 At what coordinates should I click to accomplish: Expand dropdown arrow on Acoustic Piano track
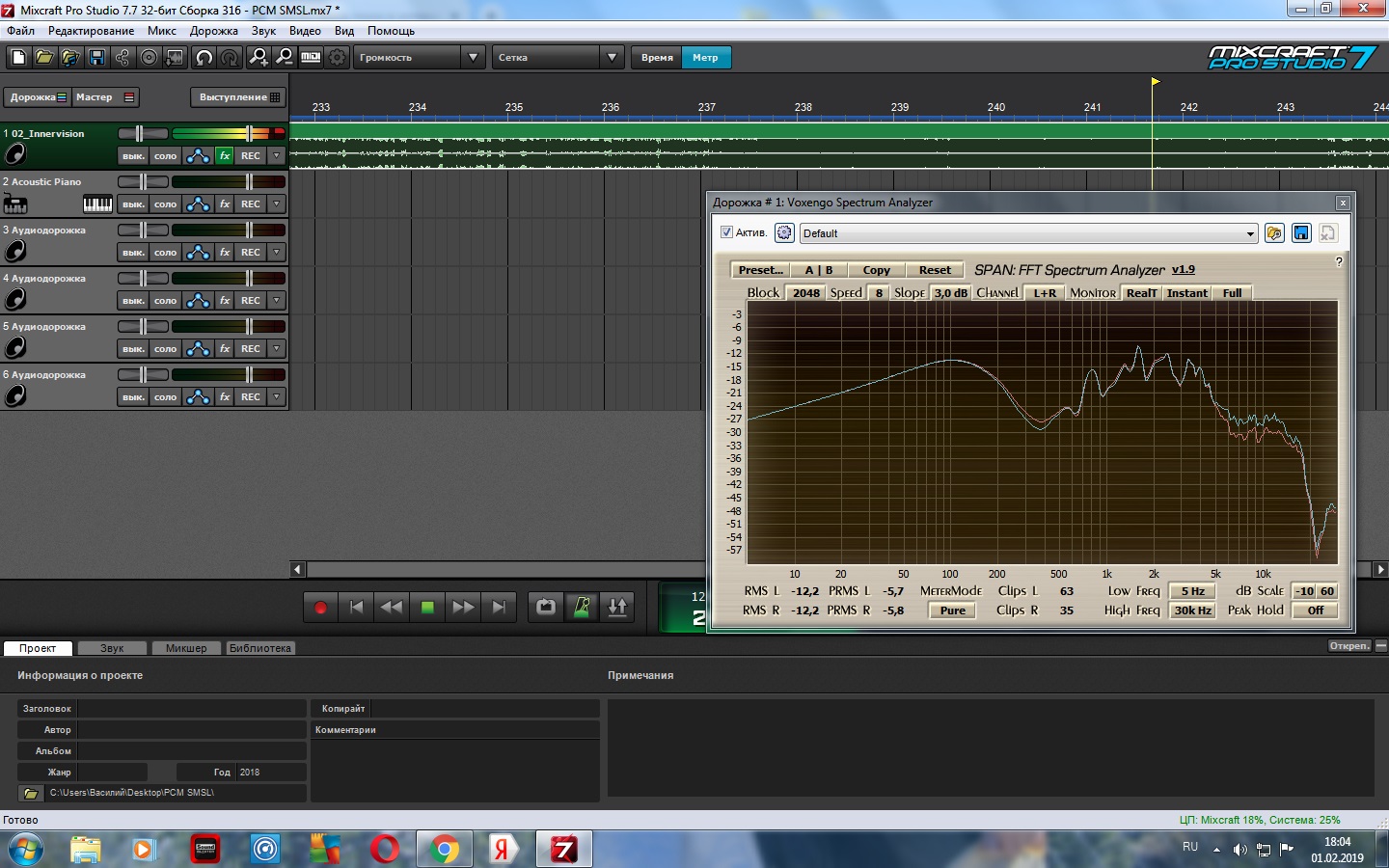tap(277, 203)
